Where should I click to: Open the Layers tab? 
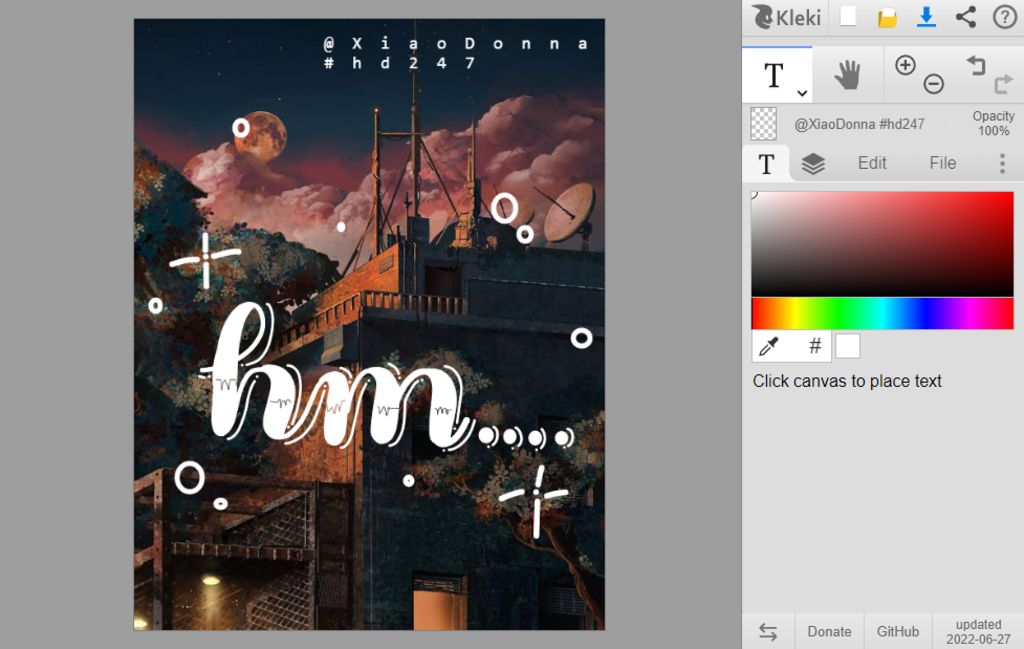tap(813, 164)
